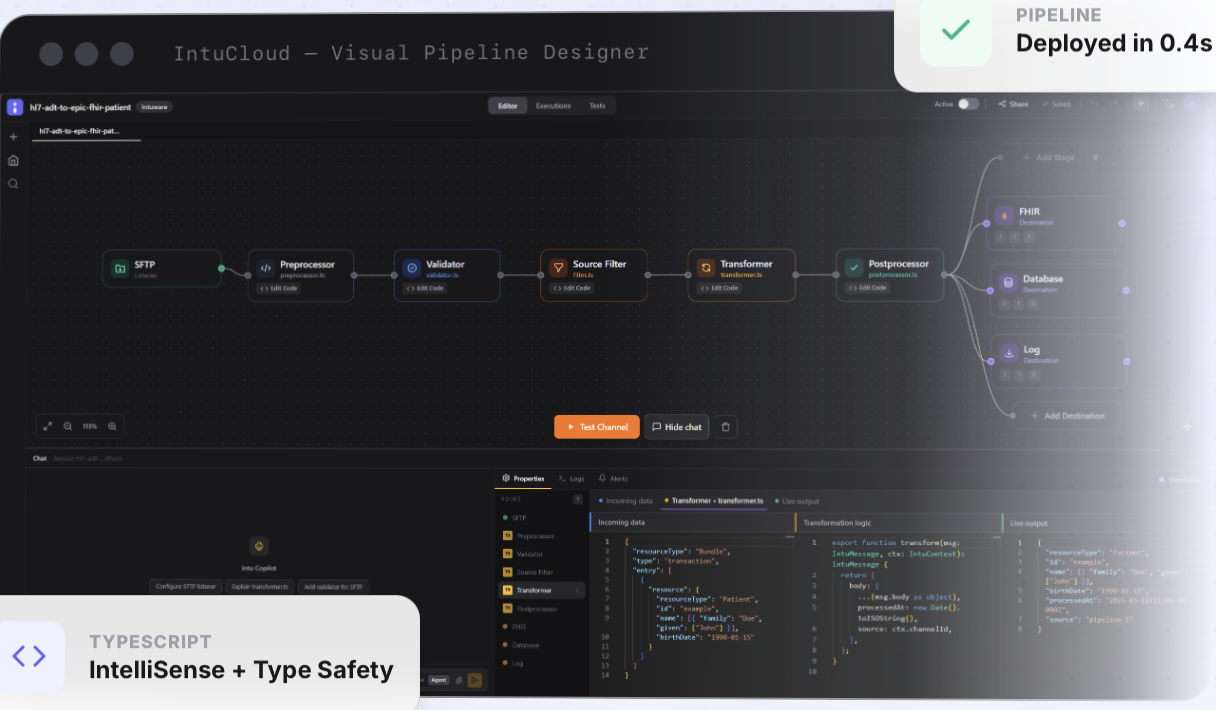Toggle the Active pipeline switch
1216x710 pixels.
click(967, 104)
